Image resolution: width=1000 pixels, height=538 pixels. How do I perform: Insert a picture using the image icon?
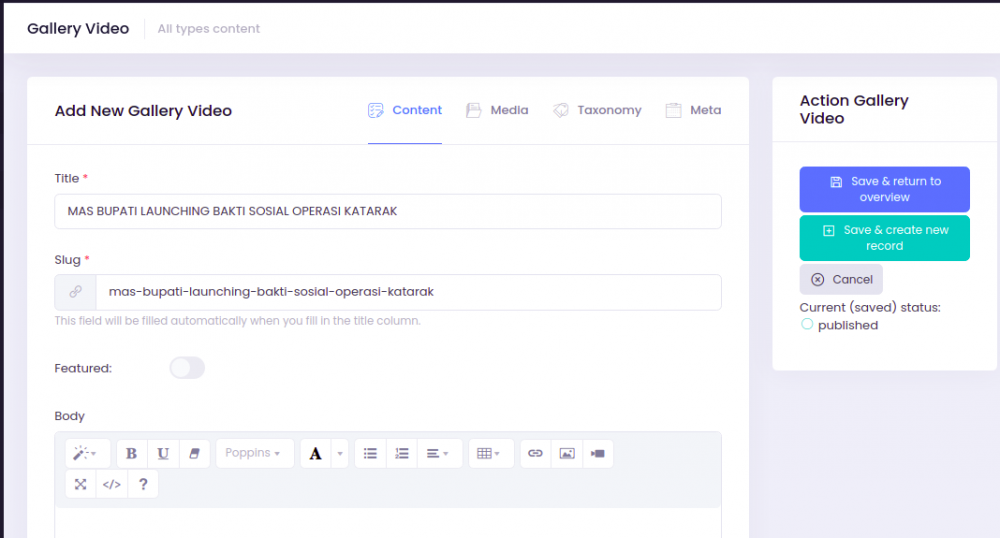click(x=567, y=454)
